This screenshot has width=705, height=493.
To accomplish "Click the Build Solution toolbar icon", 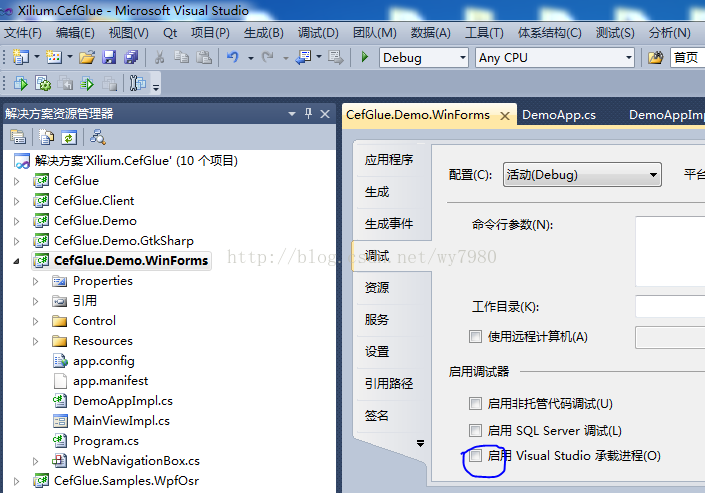I will (21, 83).
